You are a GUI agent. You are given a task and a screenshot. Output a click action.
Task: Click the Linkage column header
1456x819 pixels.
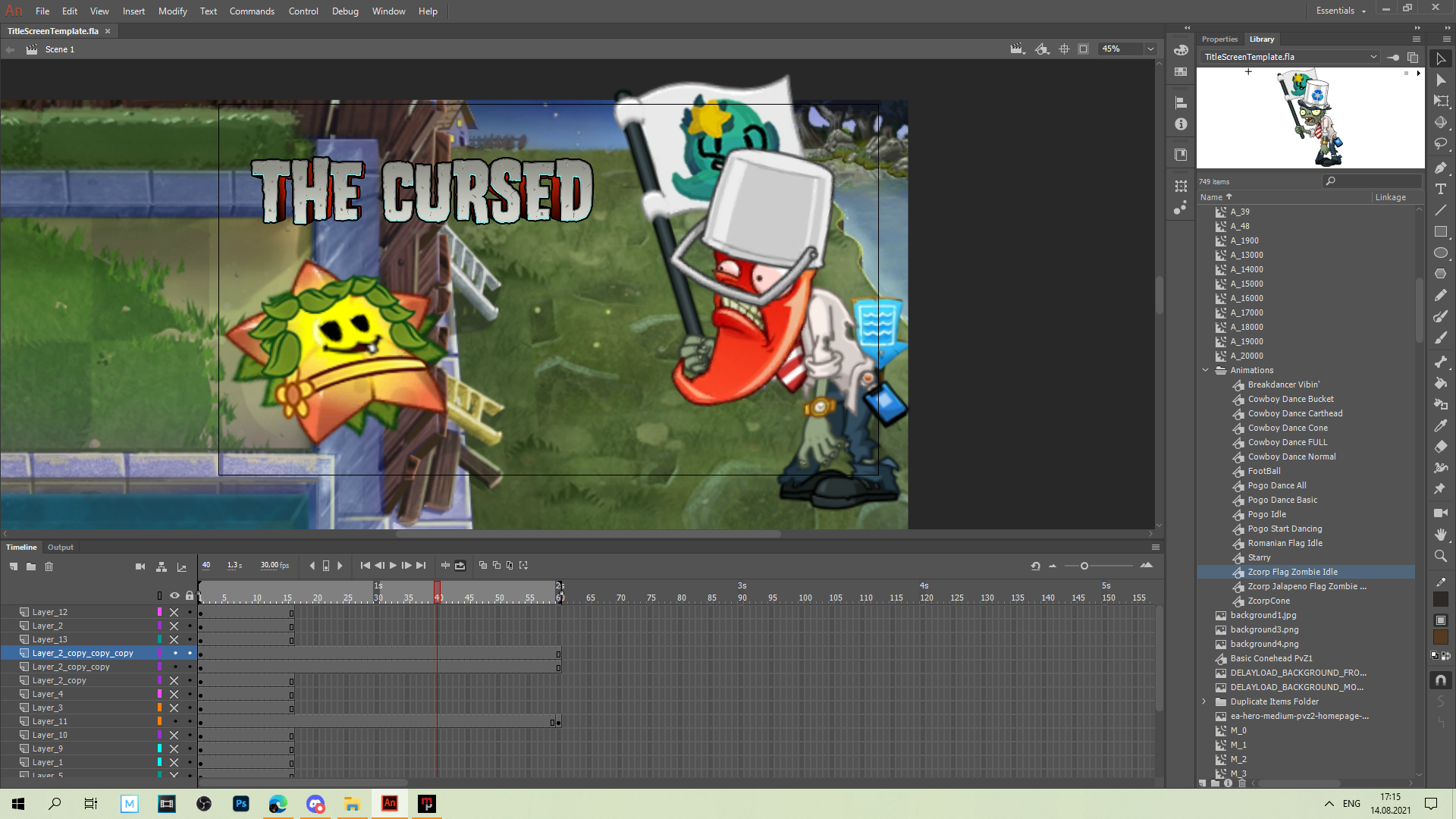pos(1390,197)
